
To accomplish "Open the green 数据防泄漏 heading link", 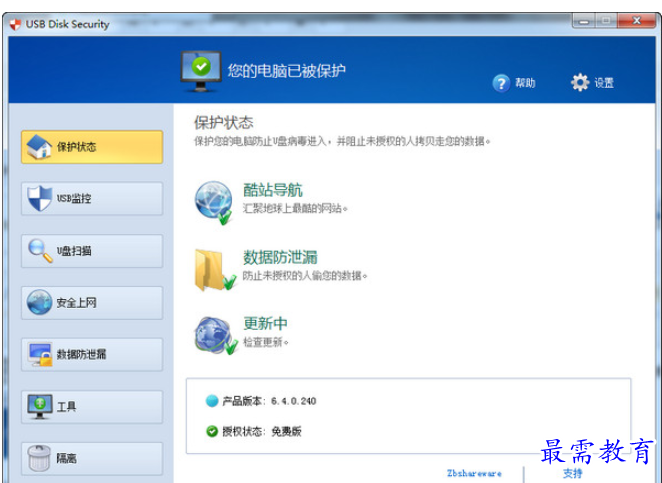I will point(280,257).
